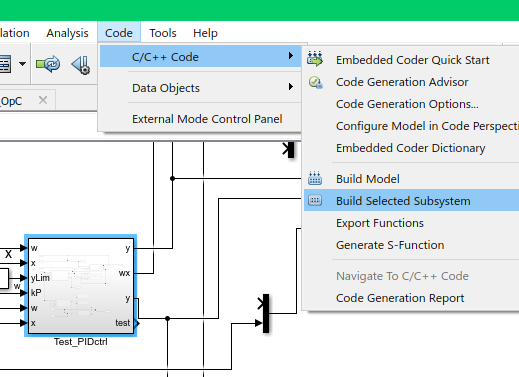Expand the C/C++ Code submenu arrow
This screenshot has height=377, width=519.
(x=291, y=56)
